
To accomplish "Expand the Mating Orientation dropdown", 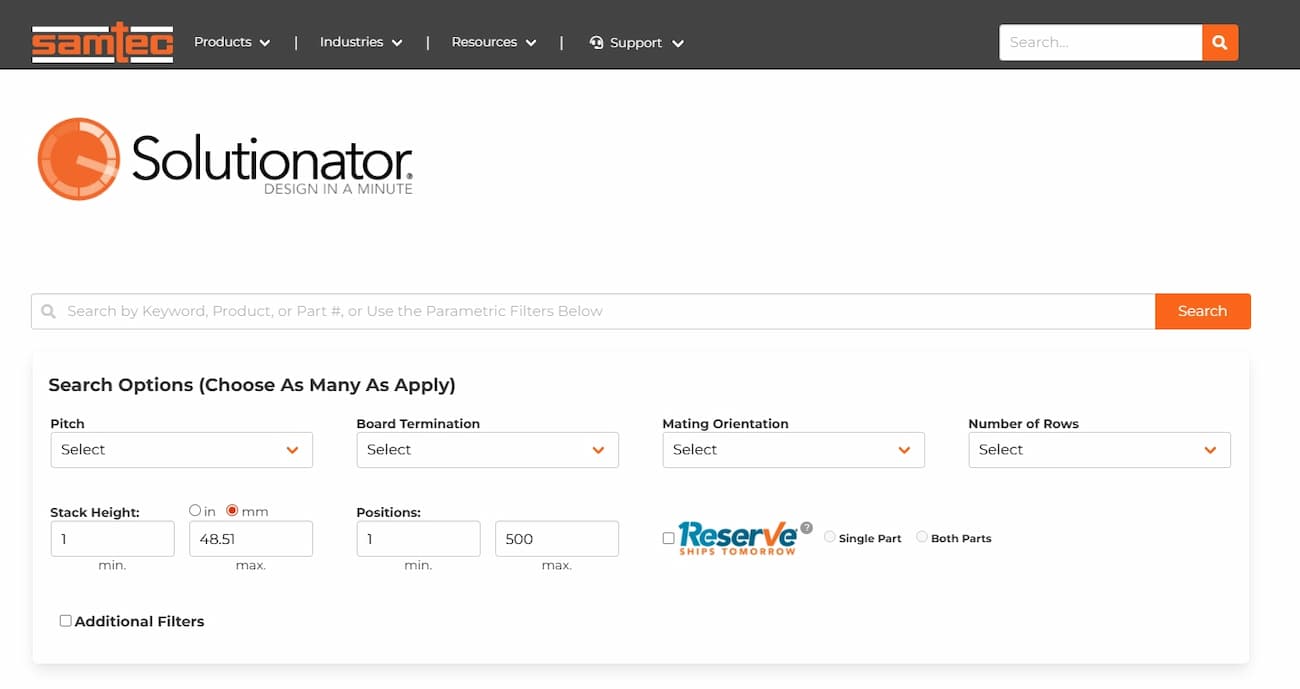I will pos(794,450).
